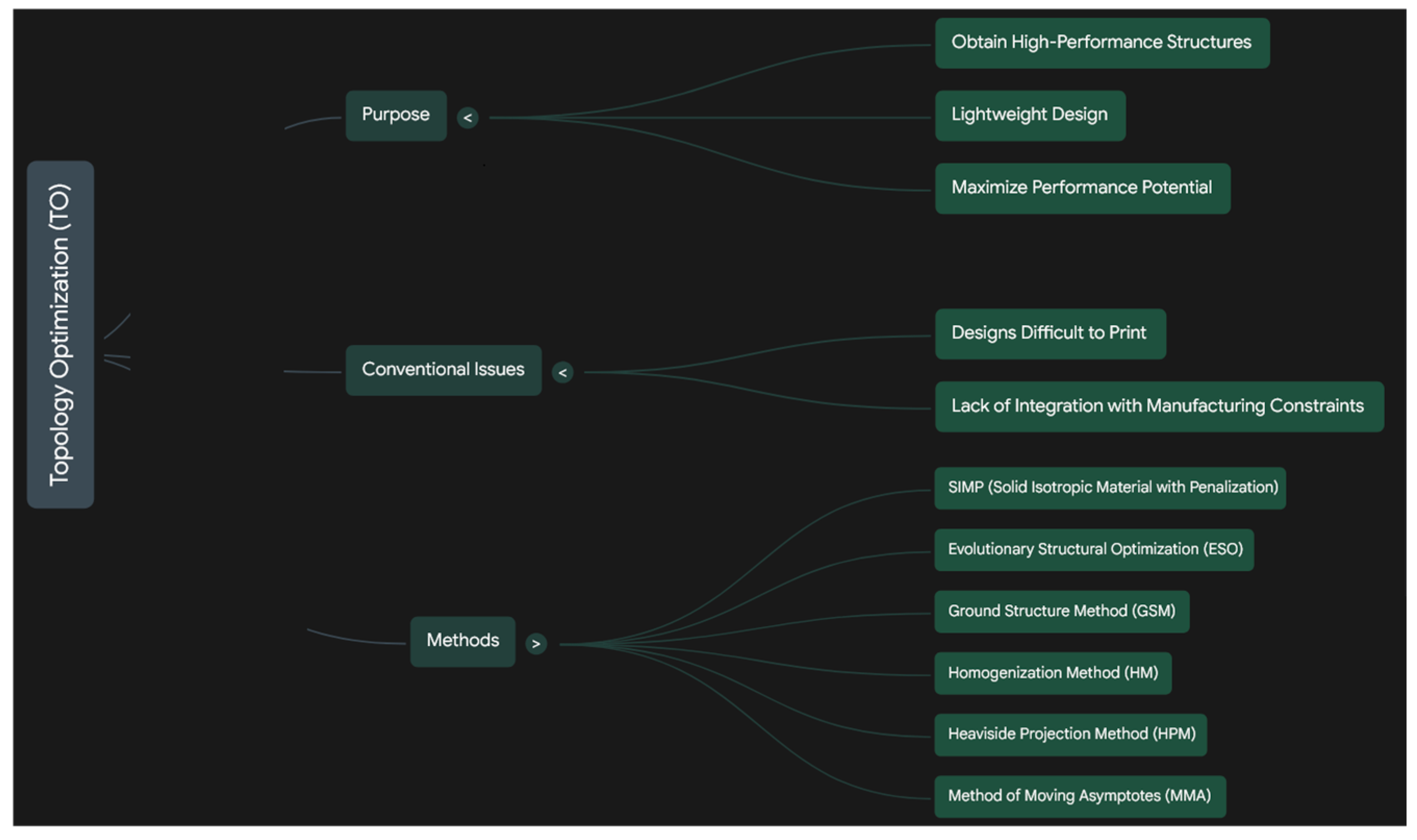Collapse the Purpose branch chevron
This screenshot has width=1417, height=840.
(467, 118)
